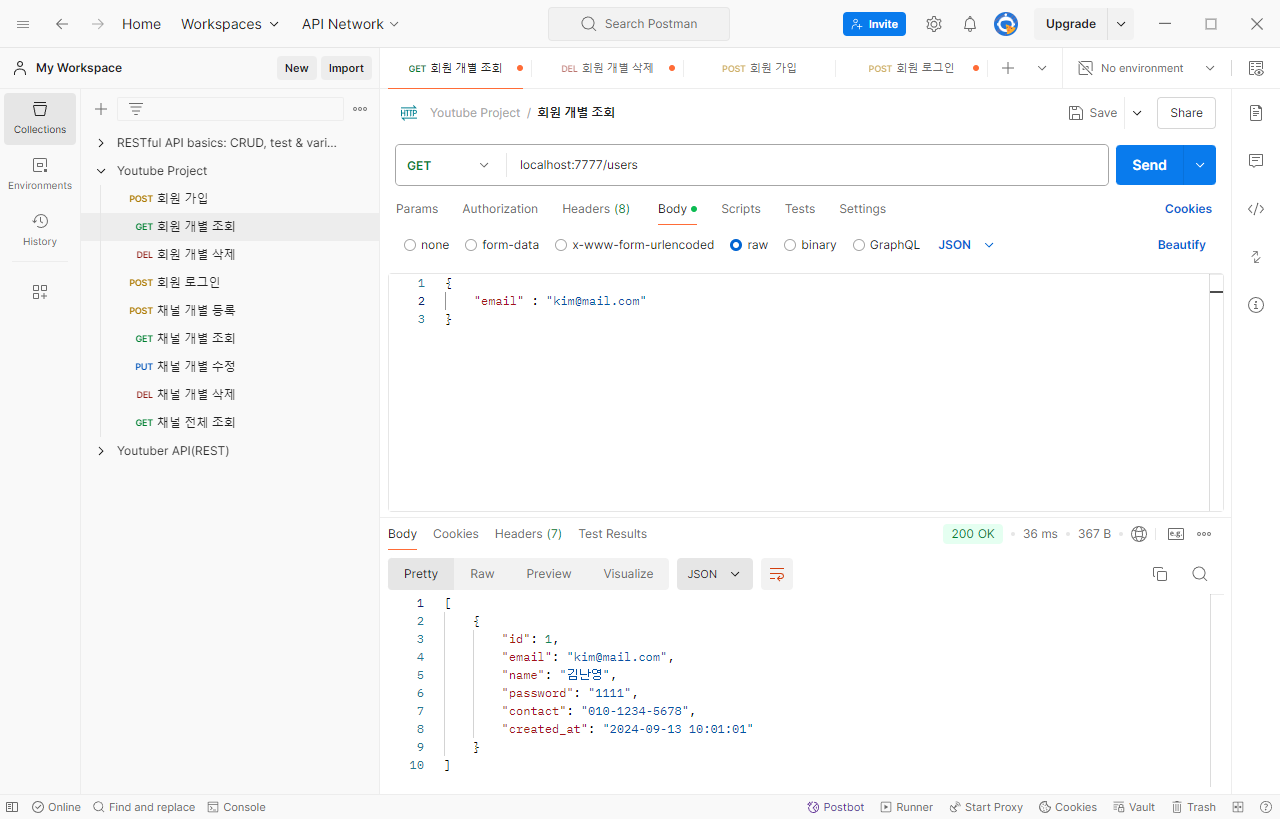This screenshot has width=1280, height=819.
Task: Search within the response body
Action: coord(1200,574)
